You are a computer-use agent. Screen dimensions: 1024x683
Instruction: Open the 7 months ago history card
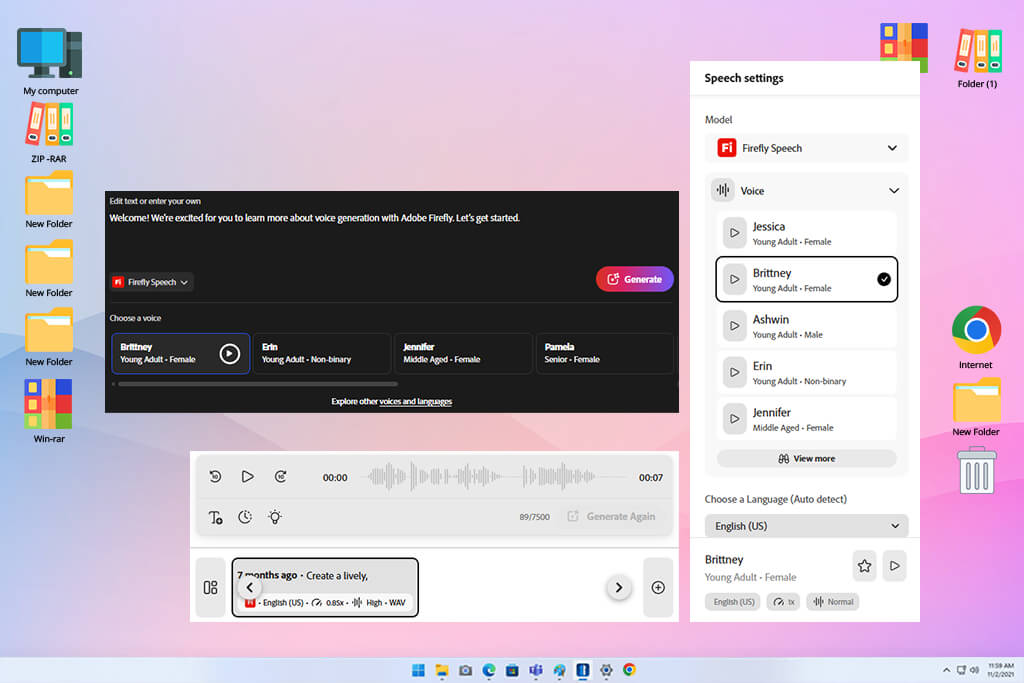(325, 588)
